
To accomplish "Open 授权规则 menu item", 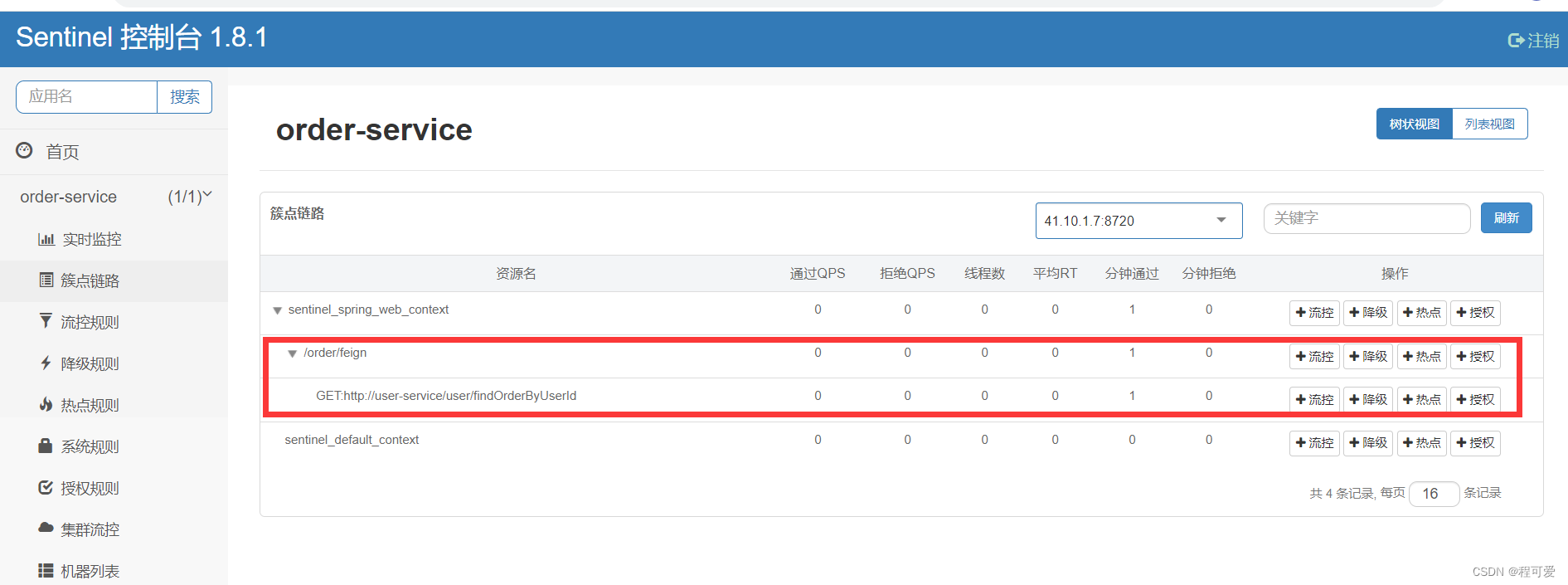I will (x=114, y=488).
